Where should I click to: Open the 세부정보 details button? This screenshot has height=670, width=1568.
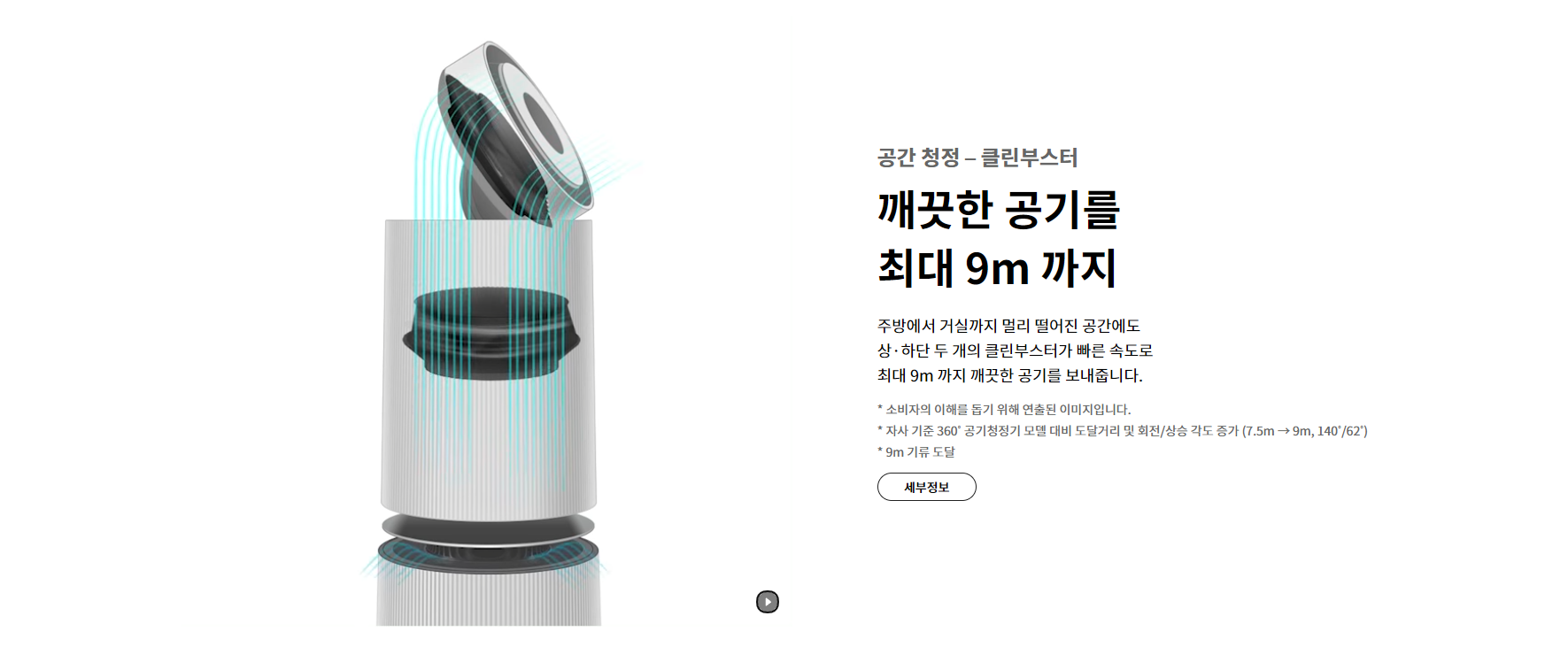pyautogui.click(x=926, y=487)
